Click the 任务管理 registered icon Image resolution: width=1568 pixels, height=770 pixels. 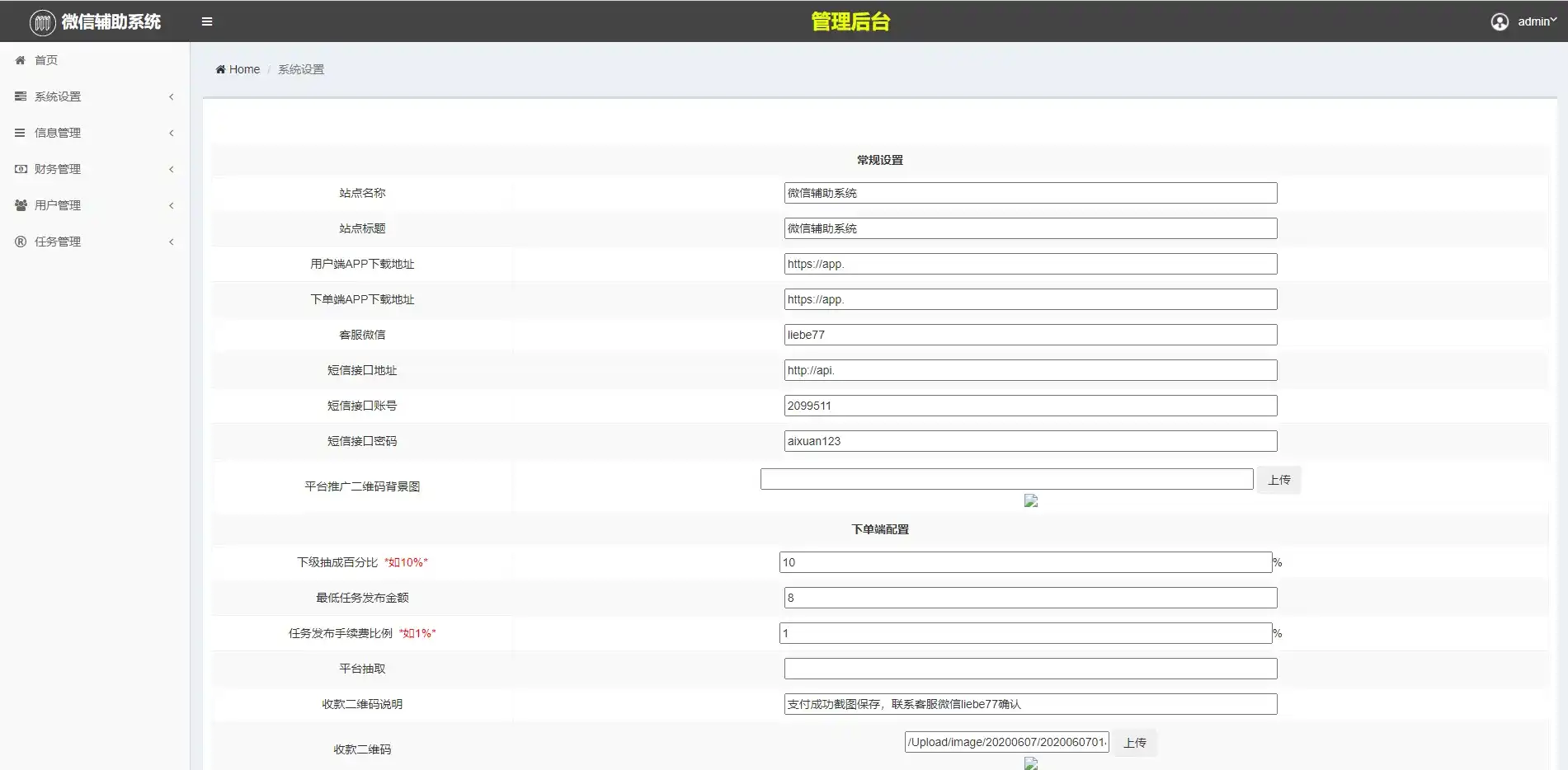tap(21, 242)
